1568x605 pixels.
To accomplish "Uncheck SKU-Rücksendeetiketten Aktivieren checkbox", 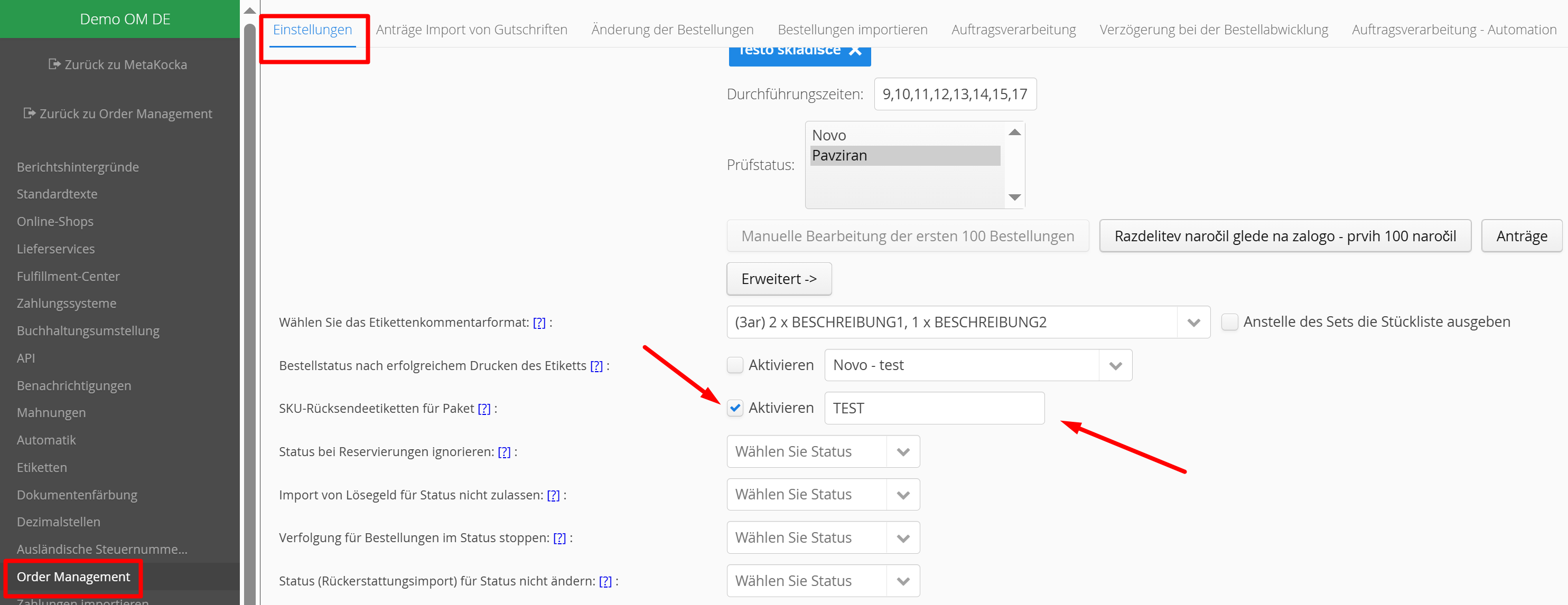I will click(x=735, y=408).
